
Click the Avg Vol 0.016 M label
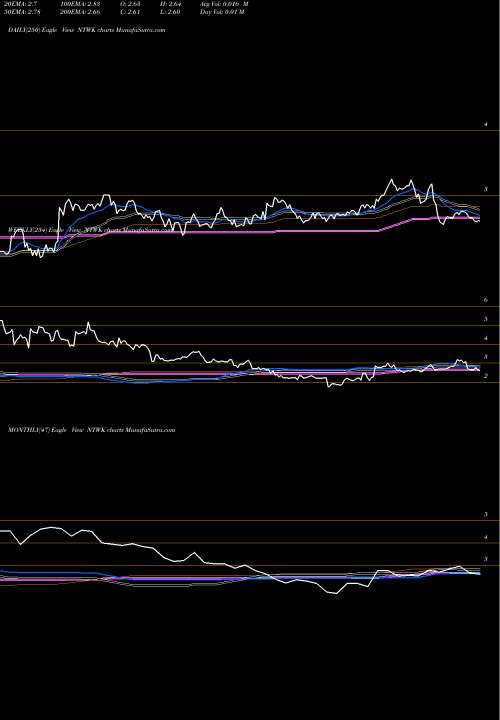tap(224, 4)
